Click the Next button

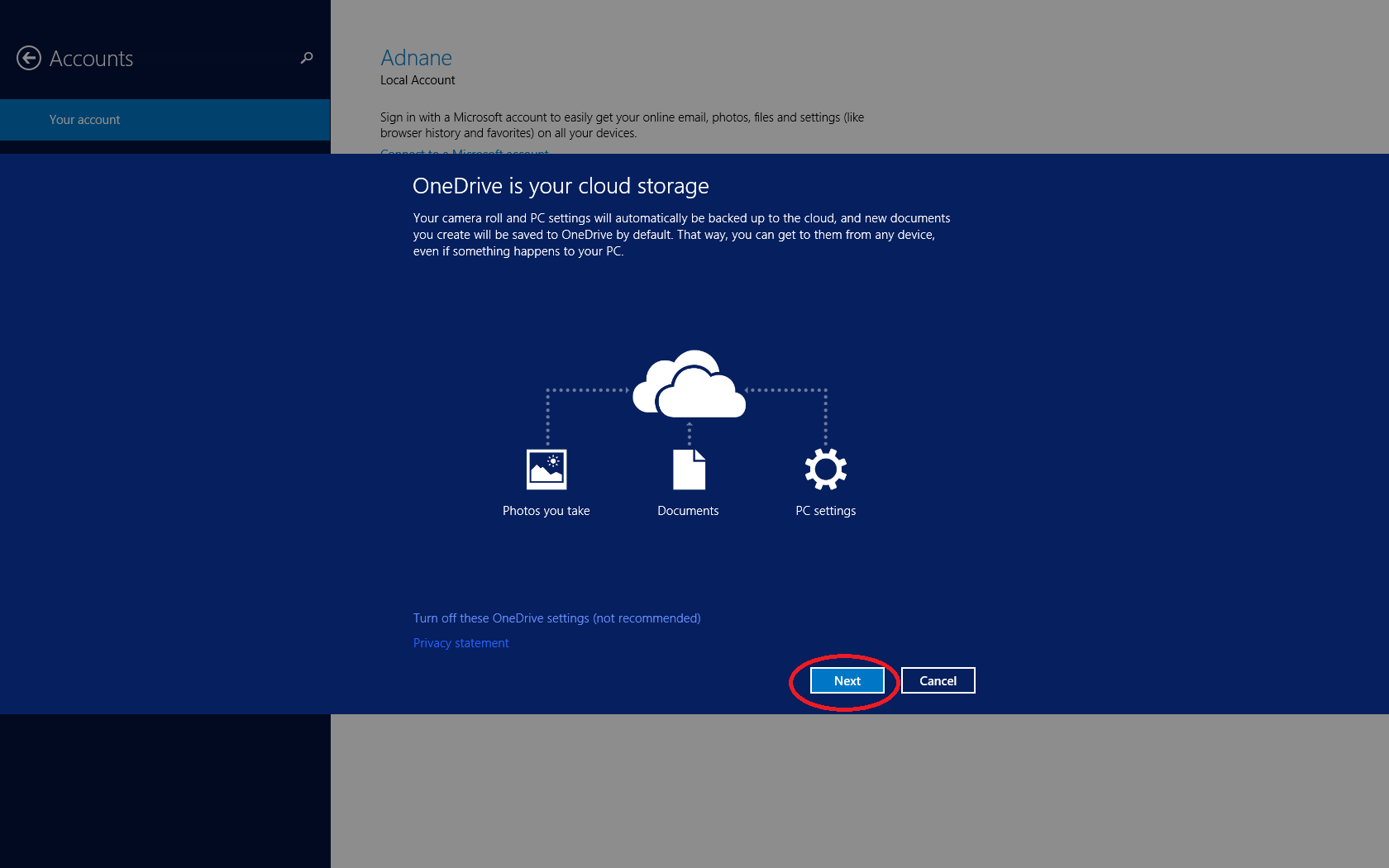click(x=847, y=680)
